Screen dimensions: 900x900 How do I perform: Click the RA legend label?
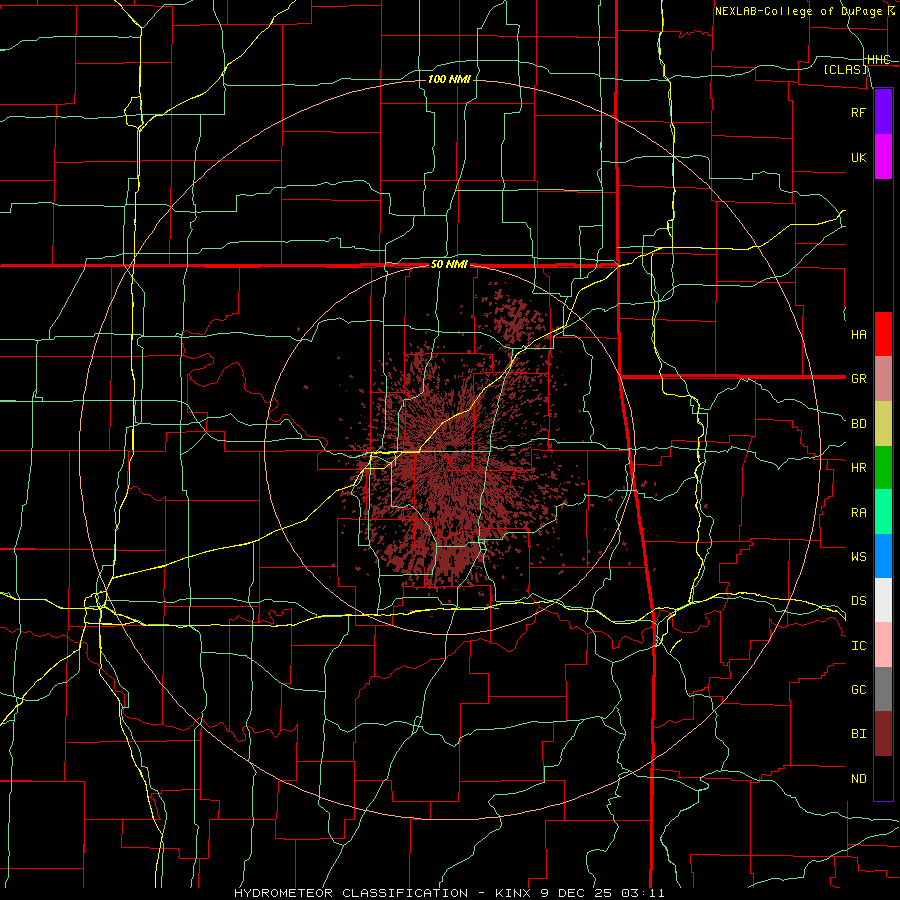coord(858,513)
